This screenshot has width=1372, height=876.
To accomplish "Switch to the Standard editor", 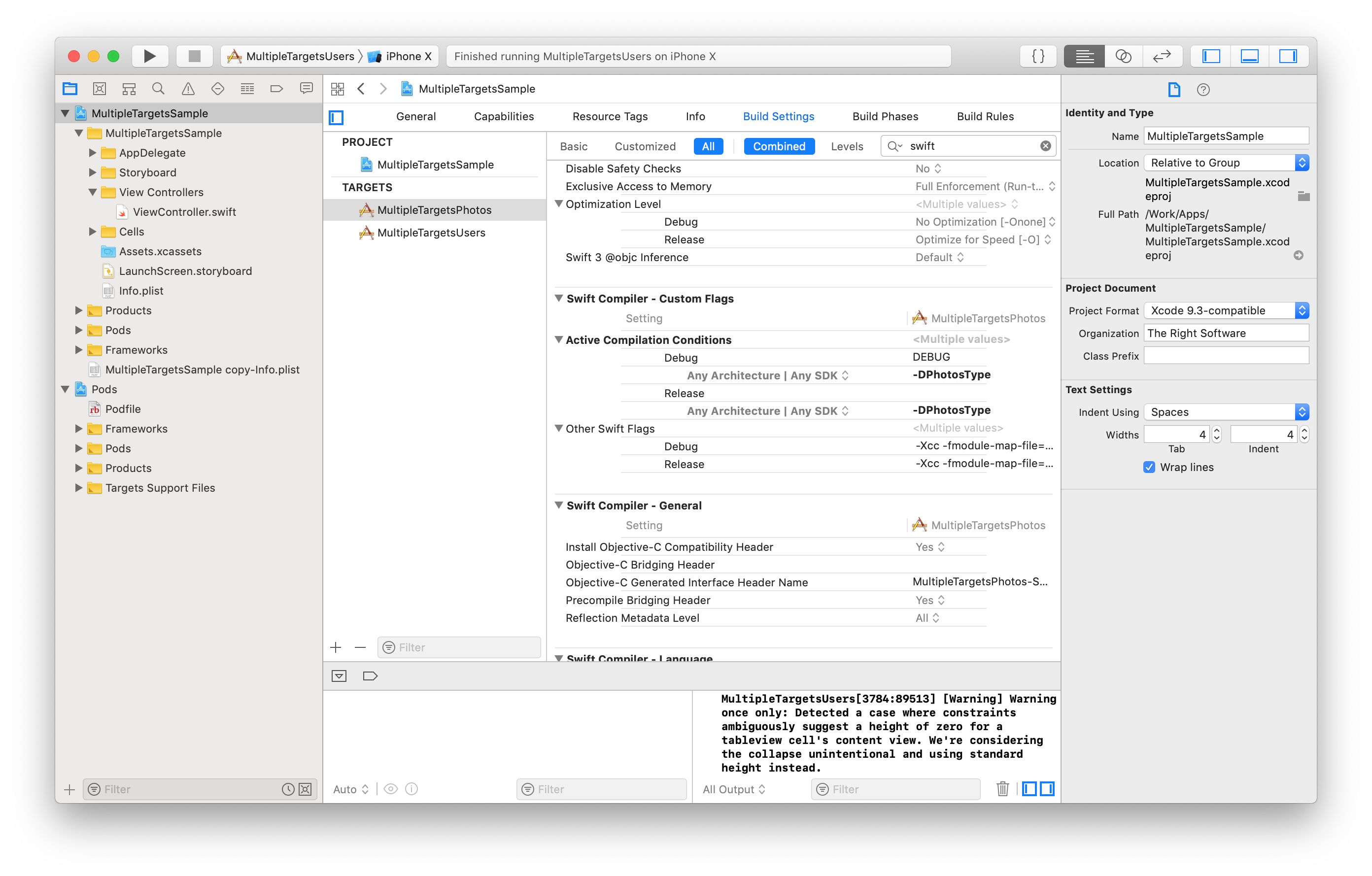I will pyautogui.click(x=1084, y=56).
